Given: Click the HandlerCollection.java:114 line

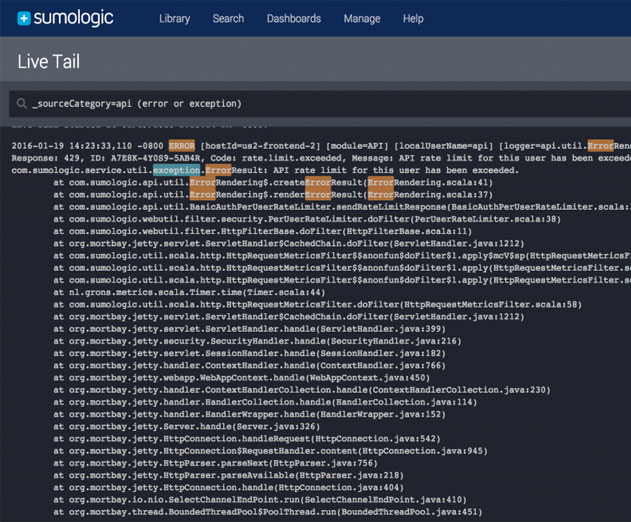Looking at the screenshot, I should [x=265, y=402].
